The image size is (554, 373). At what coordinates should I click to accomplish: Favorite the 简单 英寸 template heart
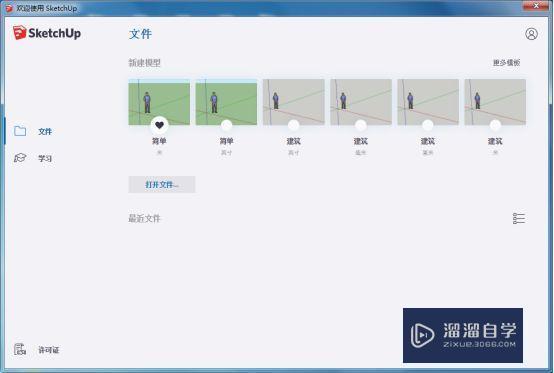pyautogui.click(x=226, y=125)
